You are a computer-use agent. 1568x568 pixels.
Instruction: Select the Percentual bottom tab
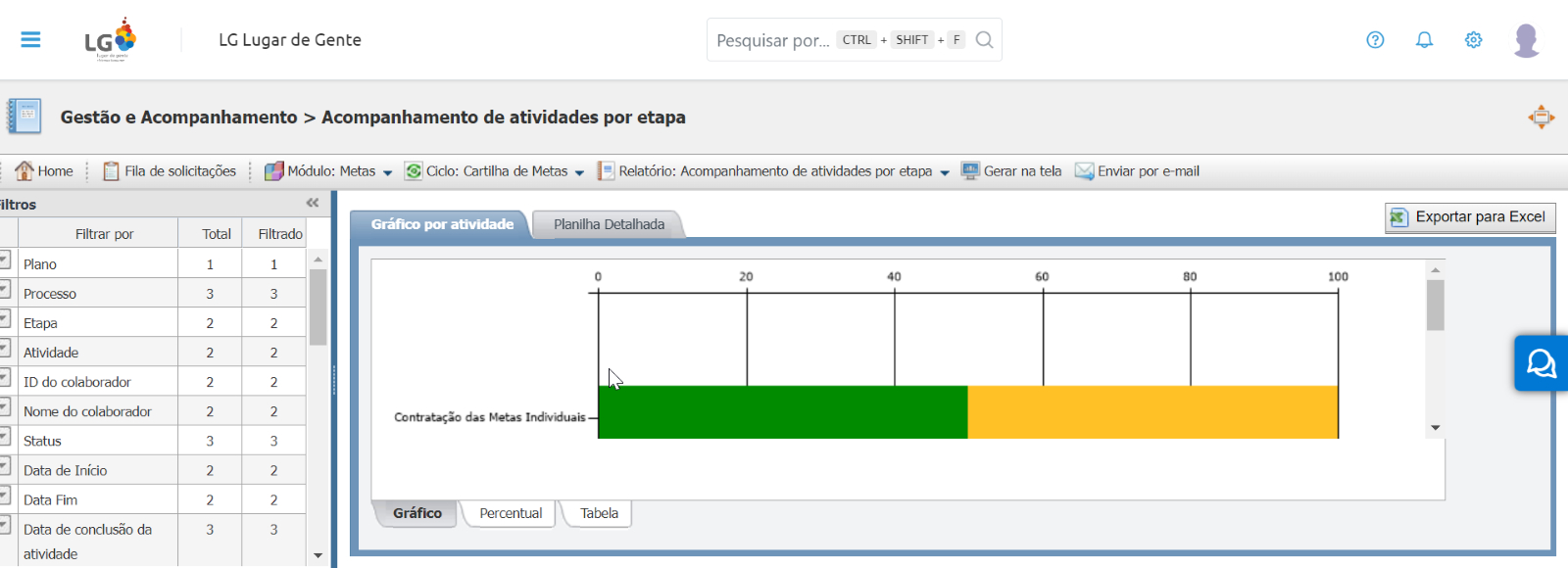pyautogui.click(x=511, y=513)
